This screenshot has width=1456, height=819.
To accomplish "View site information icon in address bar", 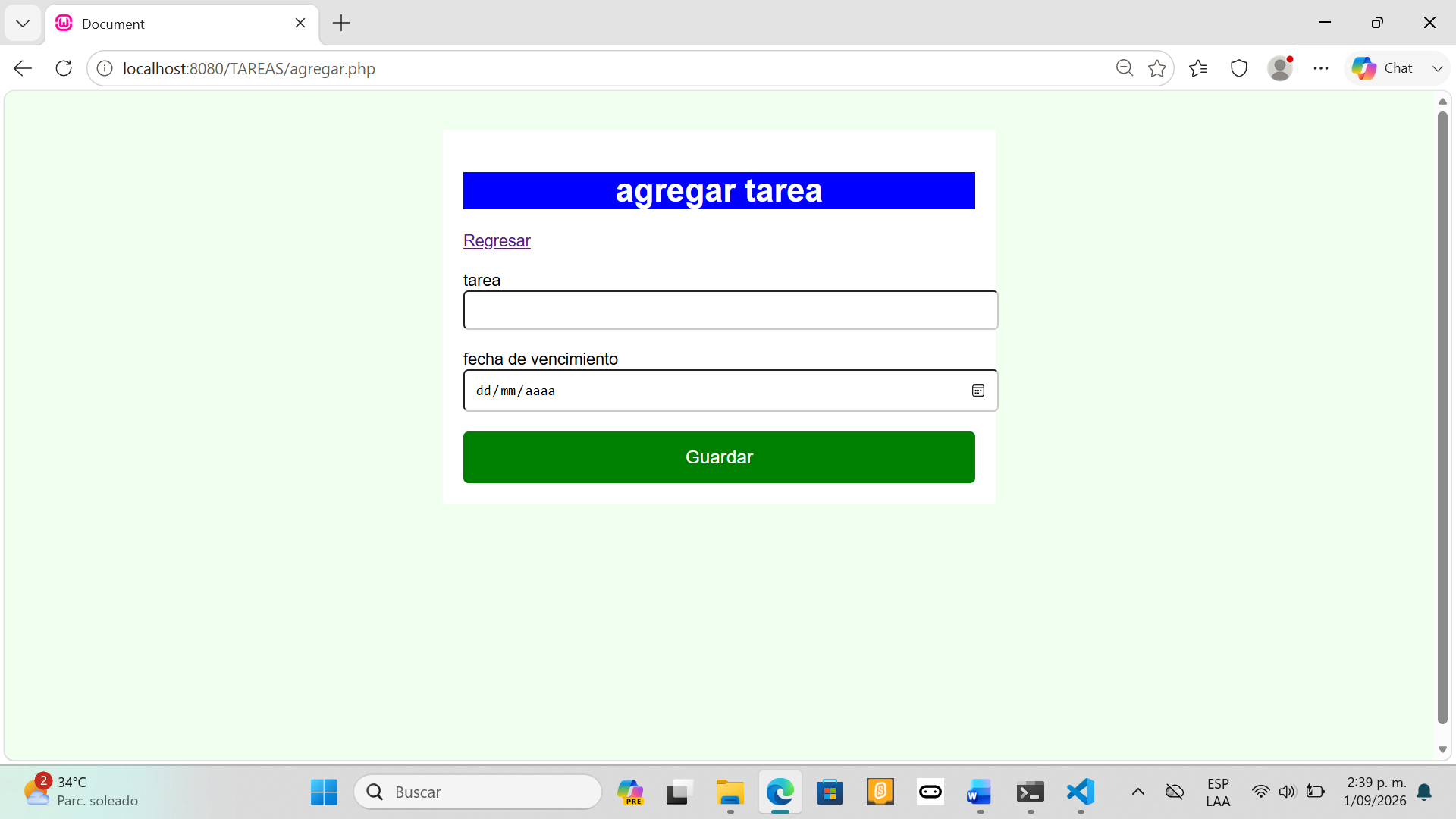I will click(105, 68).
